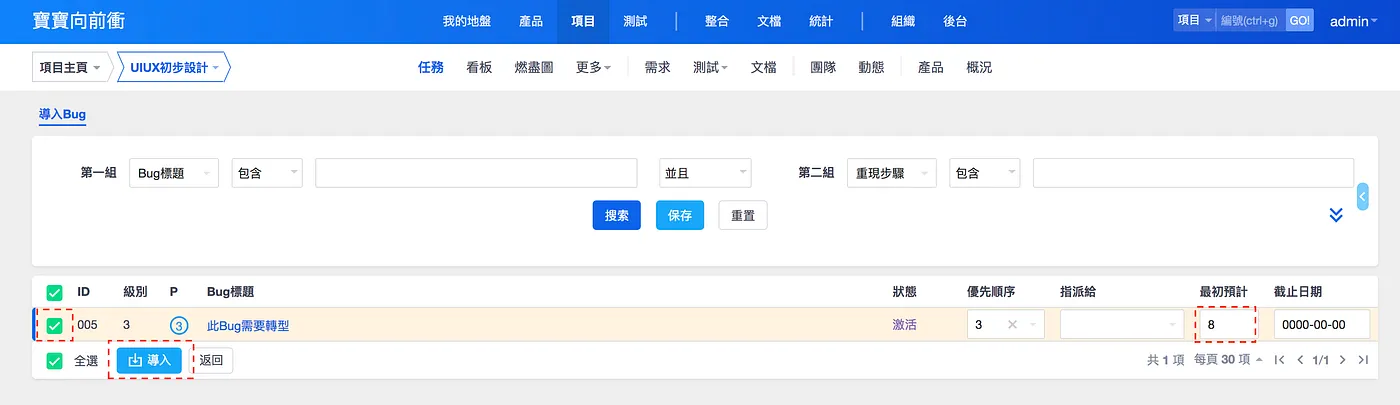Focus the second group search value field
Screen dimensions: 1400x405
click(1193, 173)
